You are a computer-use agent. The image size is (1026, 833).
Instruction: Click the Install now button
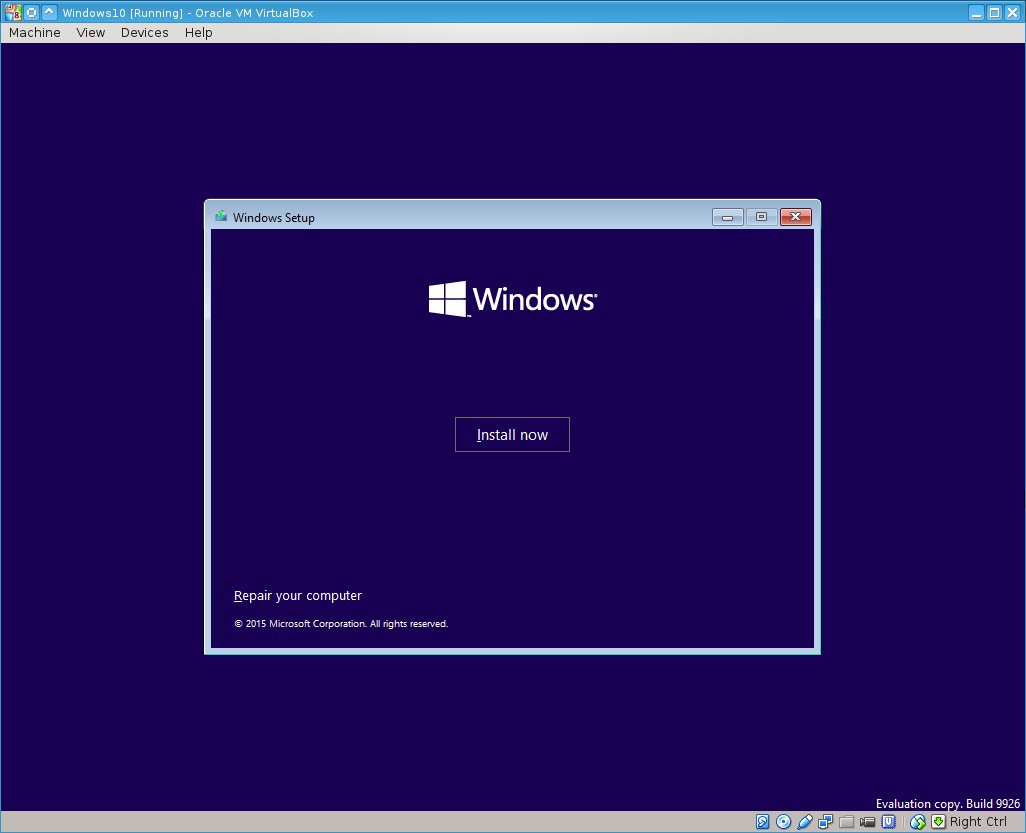[x=512, y=434]
